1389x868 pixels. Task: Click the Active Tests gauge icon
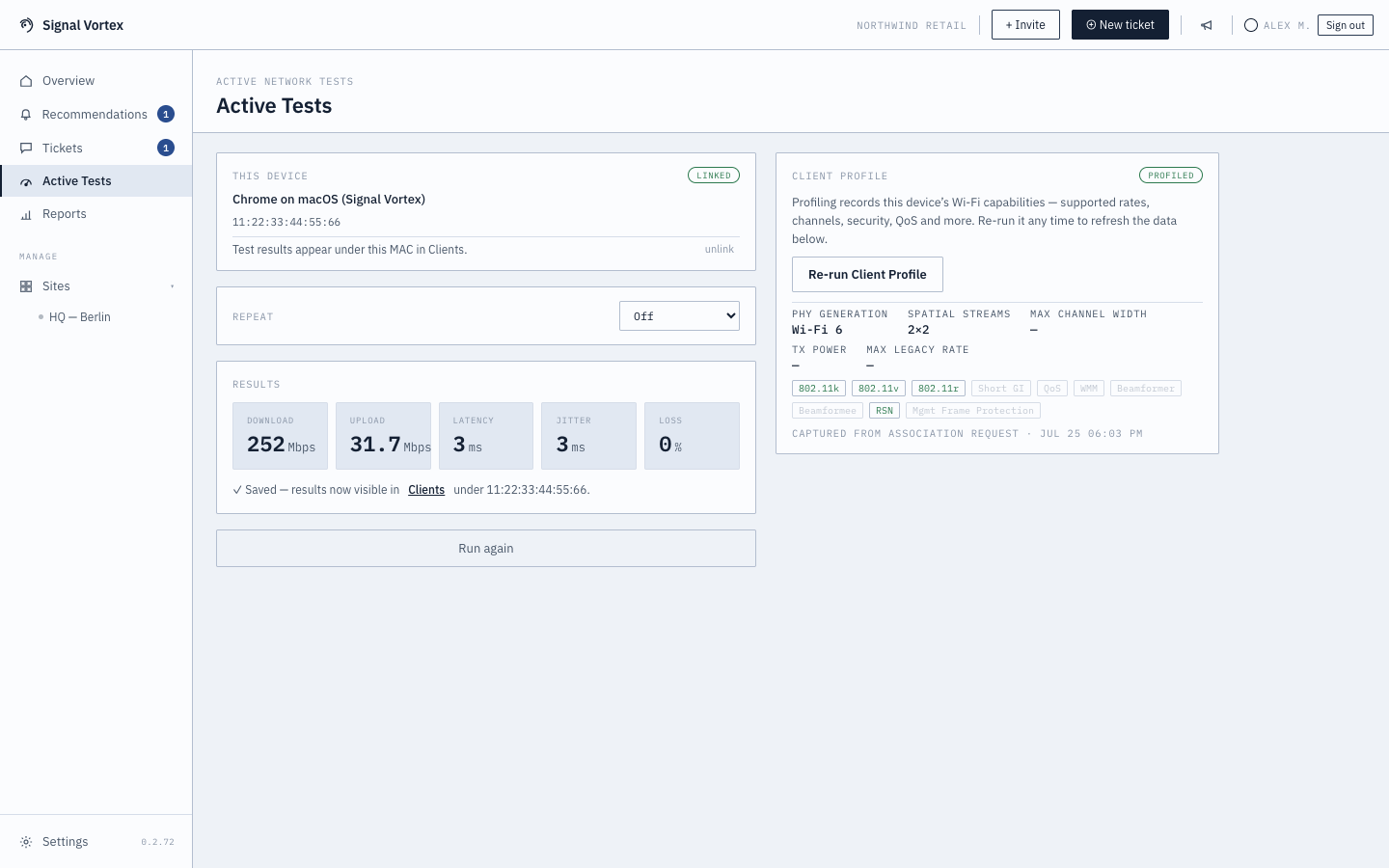click(26, 181)
